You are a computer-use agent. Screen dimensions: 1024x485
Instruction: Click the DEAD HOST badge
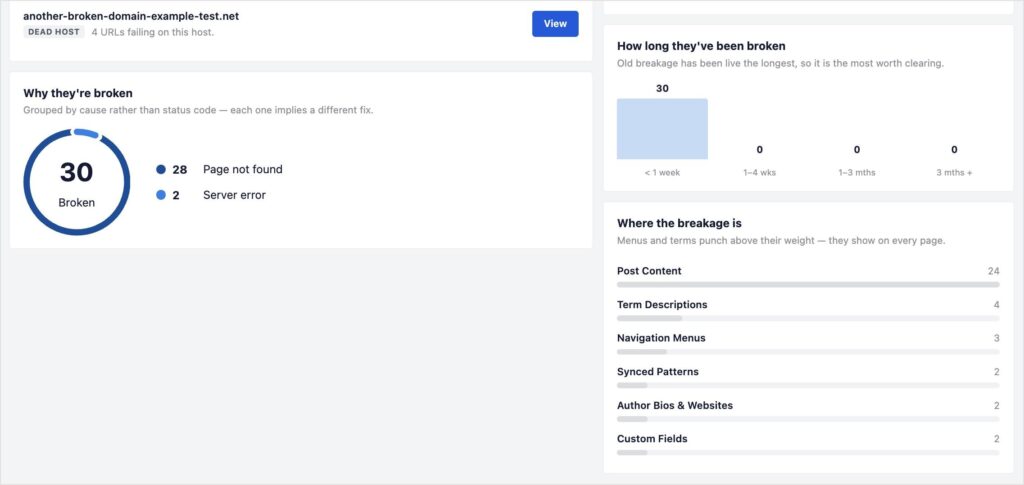tap(54, 32)
